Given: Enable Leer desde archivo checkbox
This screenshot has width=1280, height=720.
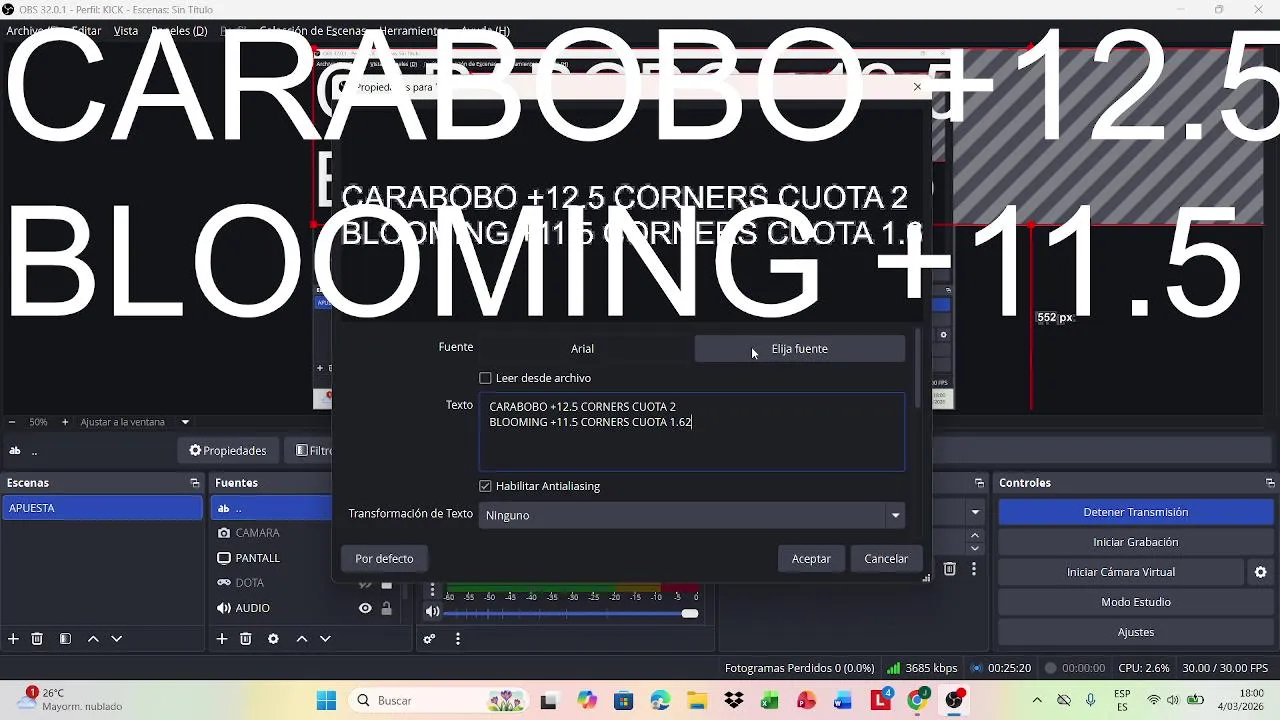Looking at the screenshot, I should (485, 378).
